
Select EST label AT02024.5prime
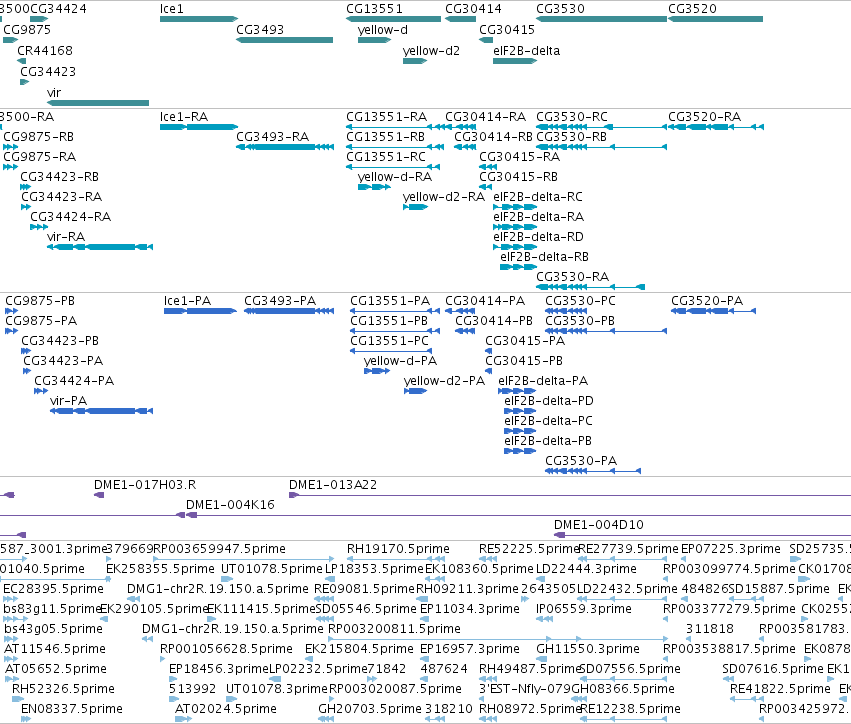pos(225,710)
